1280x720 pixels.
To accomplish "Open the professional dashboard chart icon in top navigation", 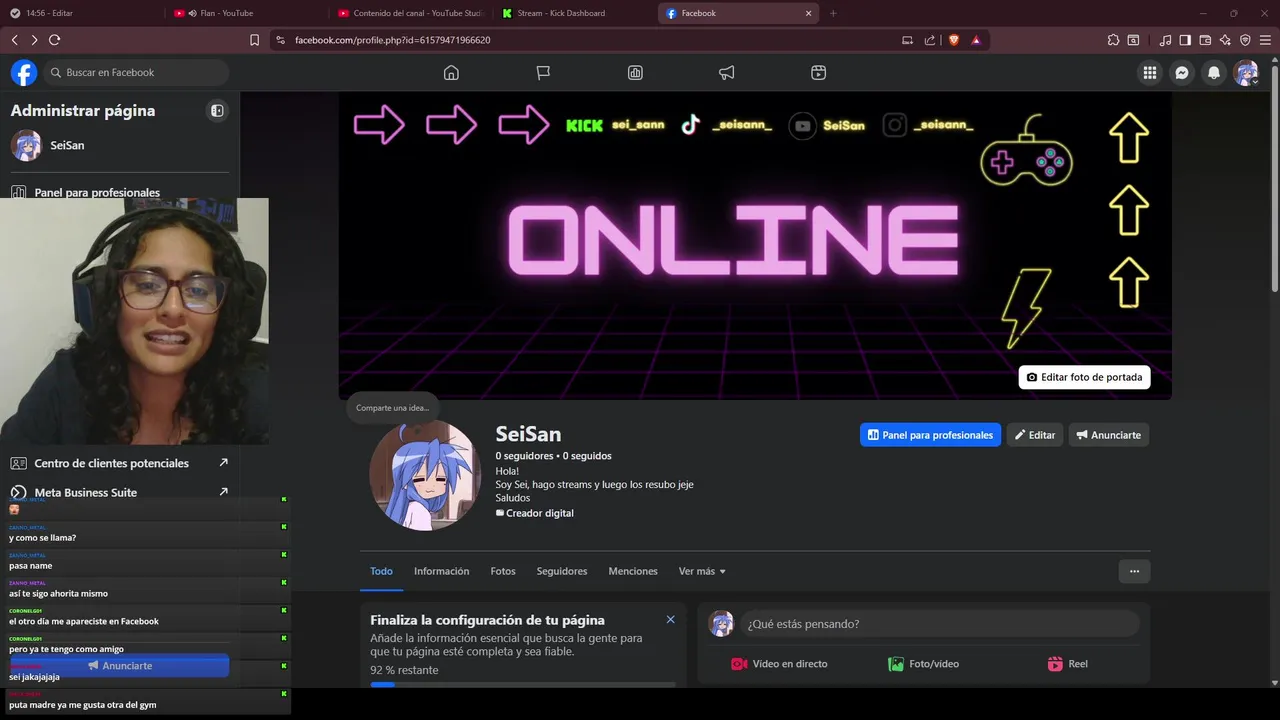I will pyautogui.click(x=635, y=73).
